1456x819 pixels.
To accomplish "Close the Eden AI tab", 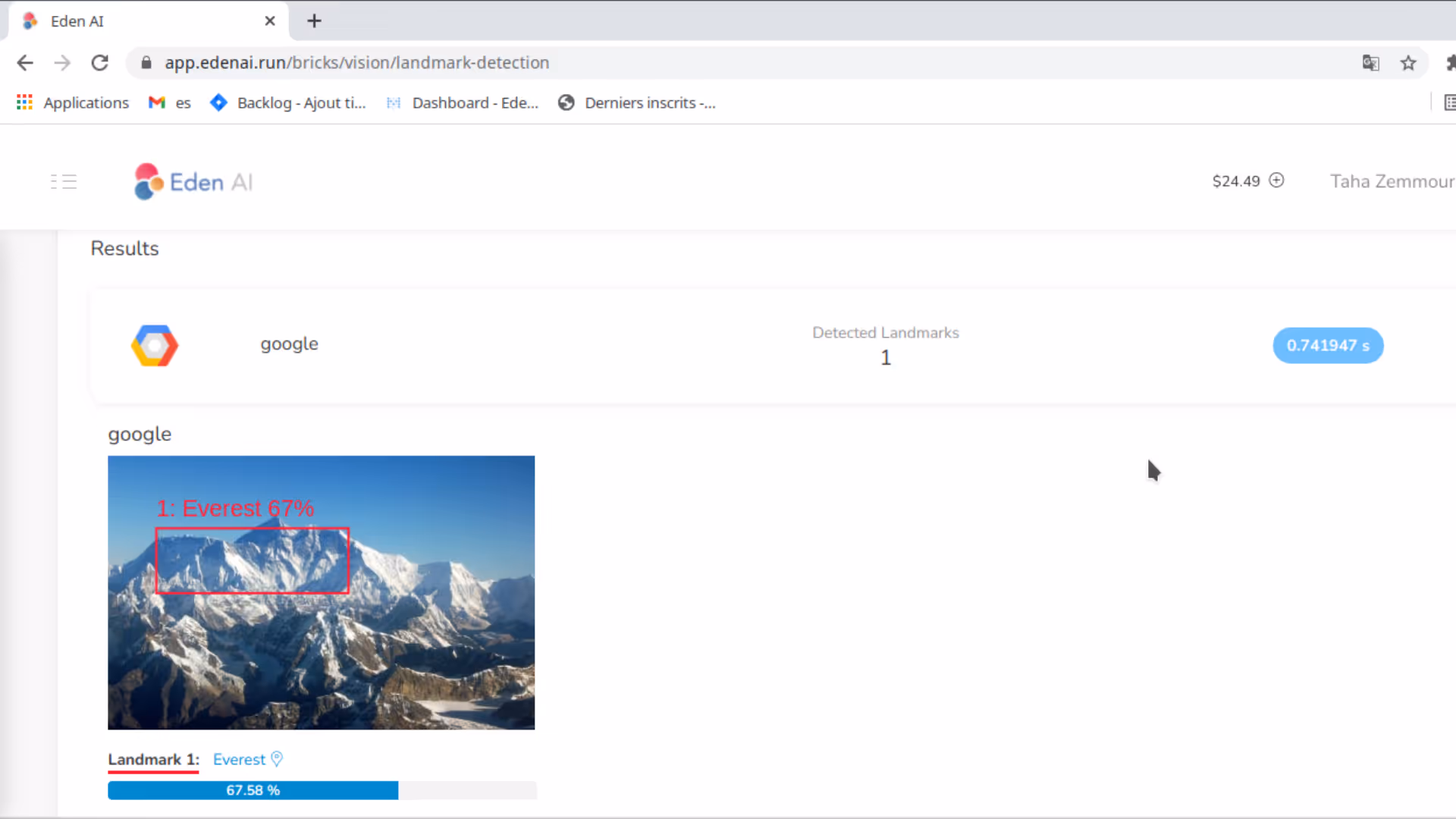I will (269, 21).
